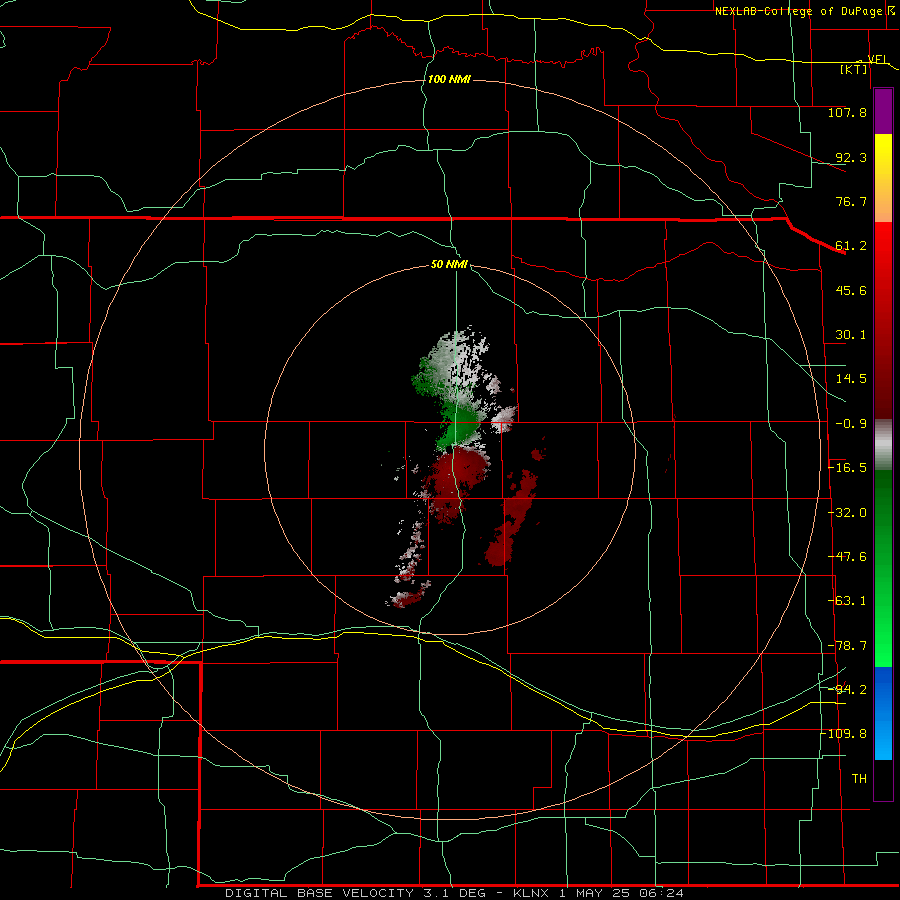Select the 30.1 scale value
Viewport: 900px width, 900px height.
[851, 335]
